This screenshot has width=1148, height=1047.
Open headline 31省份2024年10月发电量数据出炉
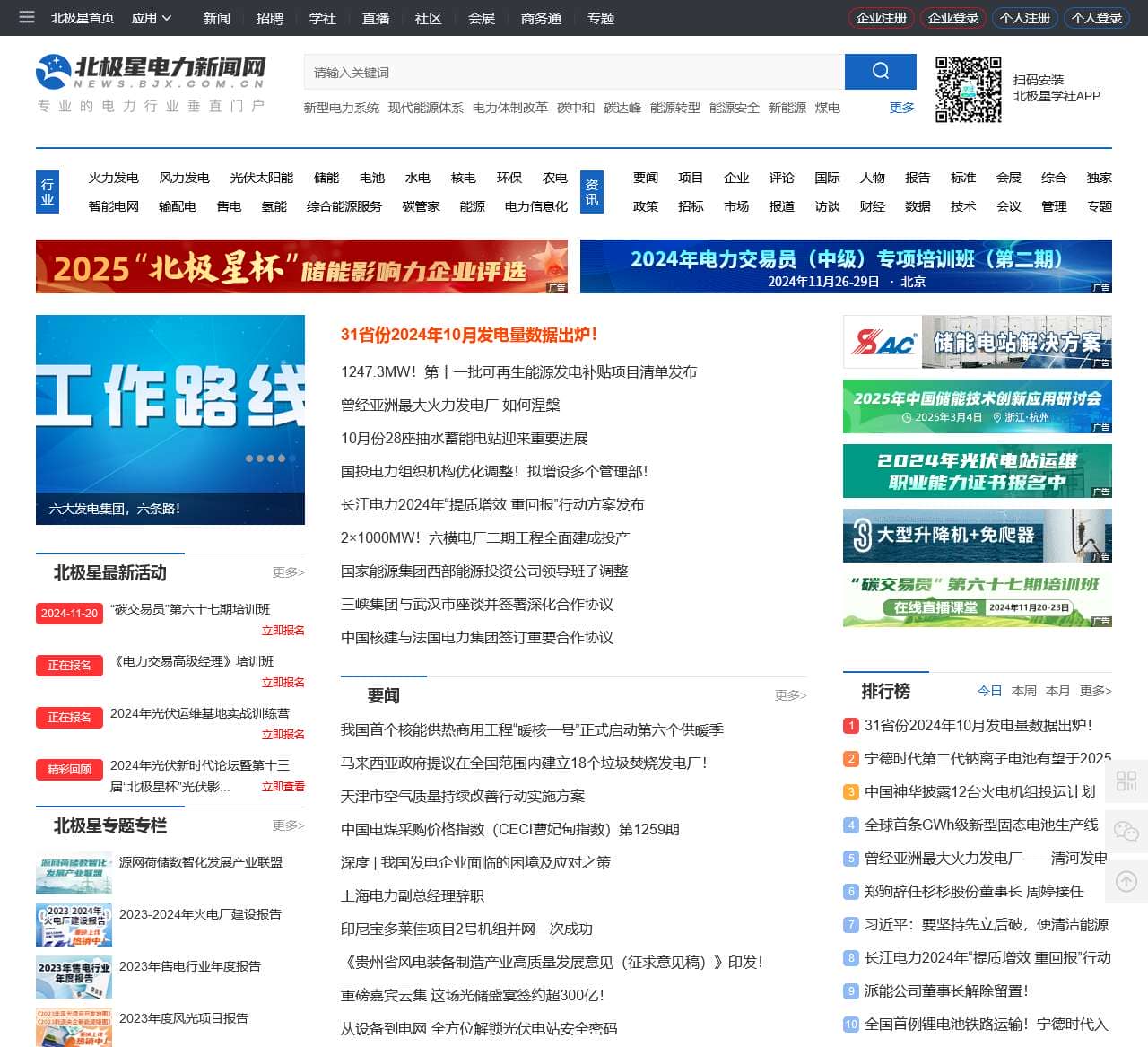pos(468,335)
